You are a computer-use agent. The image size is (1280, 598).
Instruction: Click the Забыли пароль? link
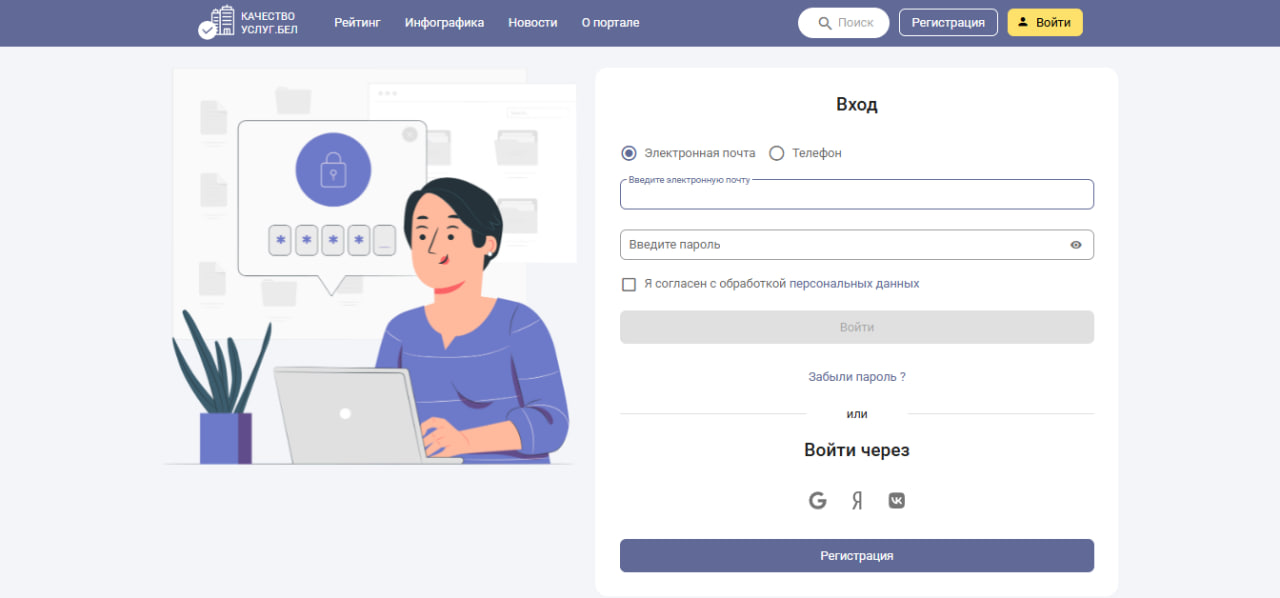pos(857,377)
